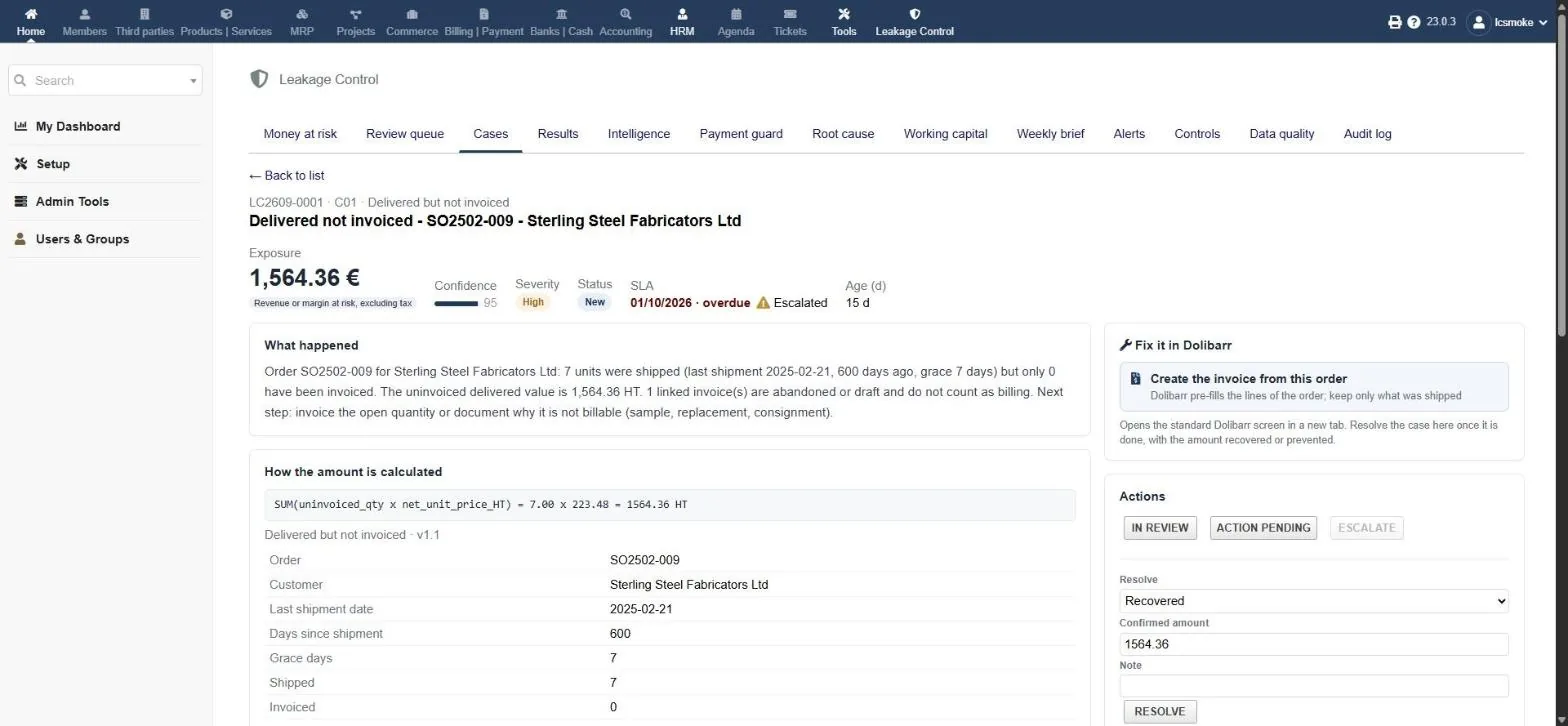The width and height of the screenshot is (1568, 726).
Task: Select the Cases tab
Action: click(491, 133)
